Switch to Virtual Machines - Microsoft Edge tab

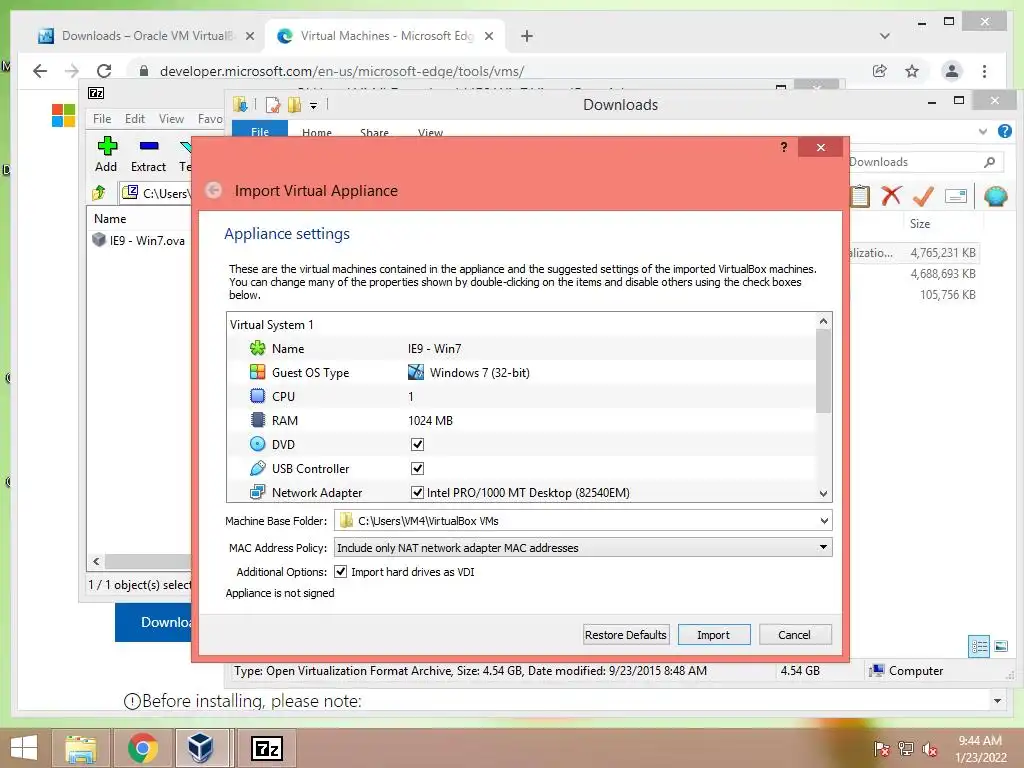(x=386, y=36)
